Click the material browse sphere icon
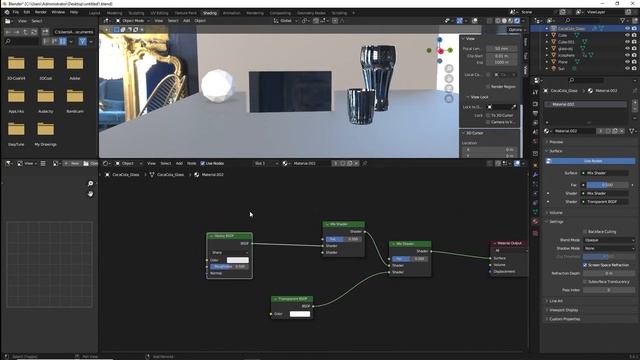640x360 pixels. [547, 131]
